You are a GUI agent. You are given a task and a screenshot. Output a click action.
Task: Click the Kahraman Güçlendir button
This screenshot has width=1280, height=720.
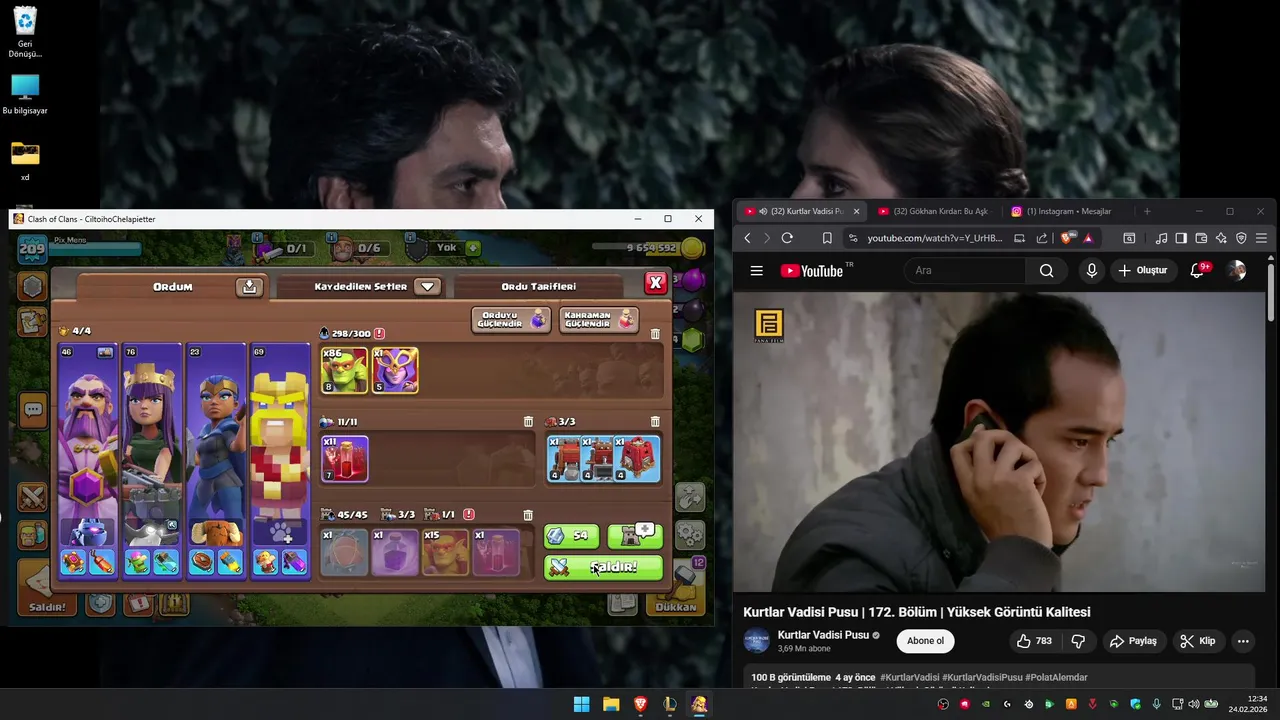click(599, 320)
